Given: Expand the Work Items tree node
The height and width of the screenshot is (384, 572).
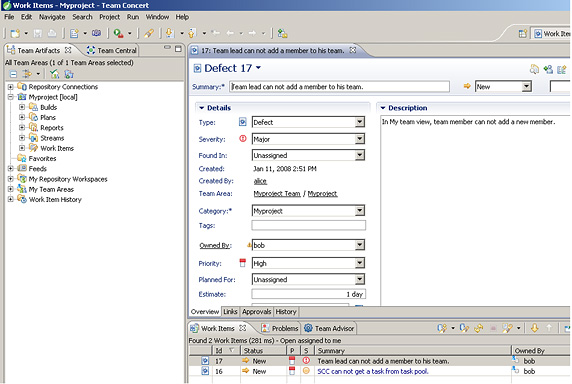Looking at the screenshot, I should [22, 148].
